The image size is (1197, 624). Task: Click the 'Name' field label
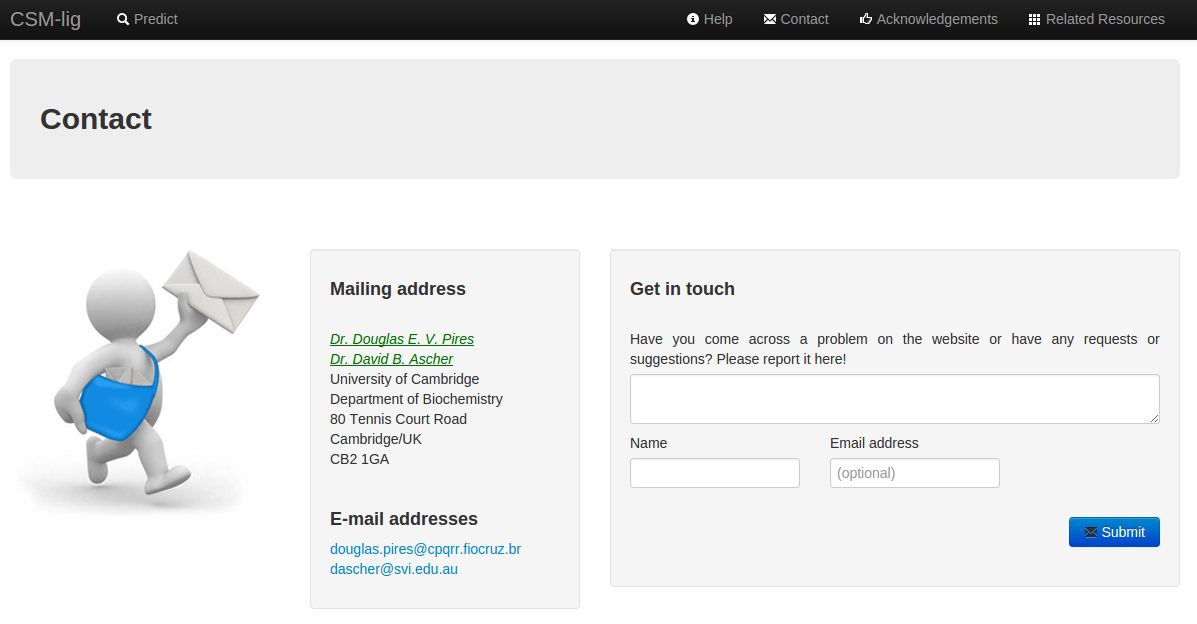pyautogui.click(x=648, y=443)
